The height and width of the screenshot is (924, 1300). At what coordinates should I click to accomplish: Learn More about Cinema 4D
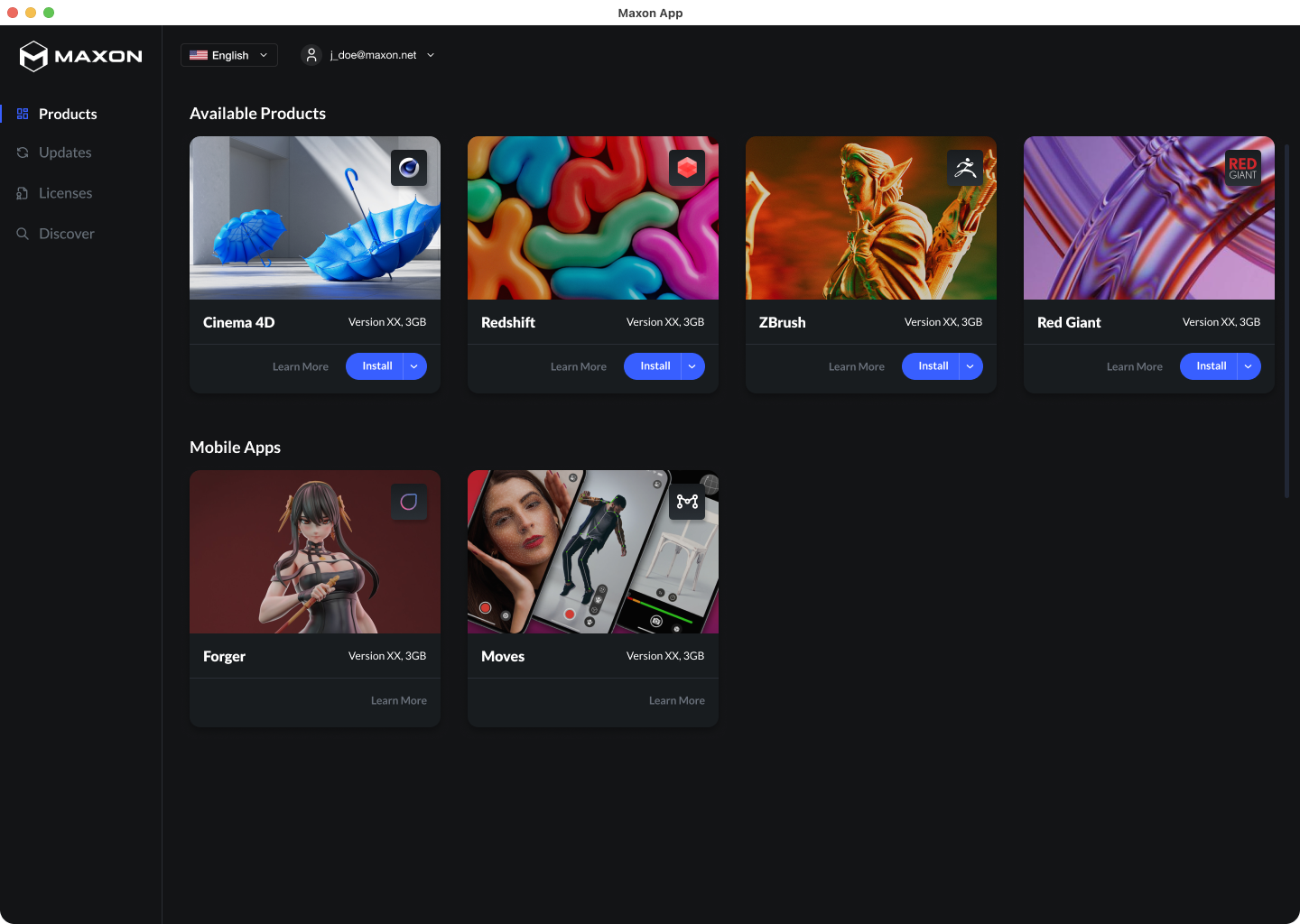(301, 367)
